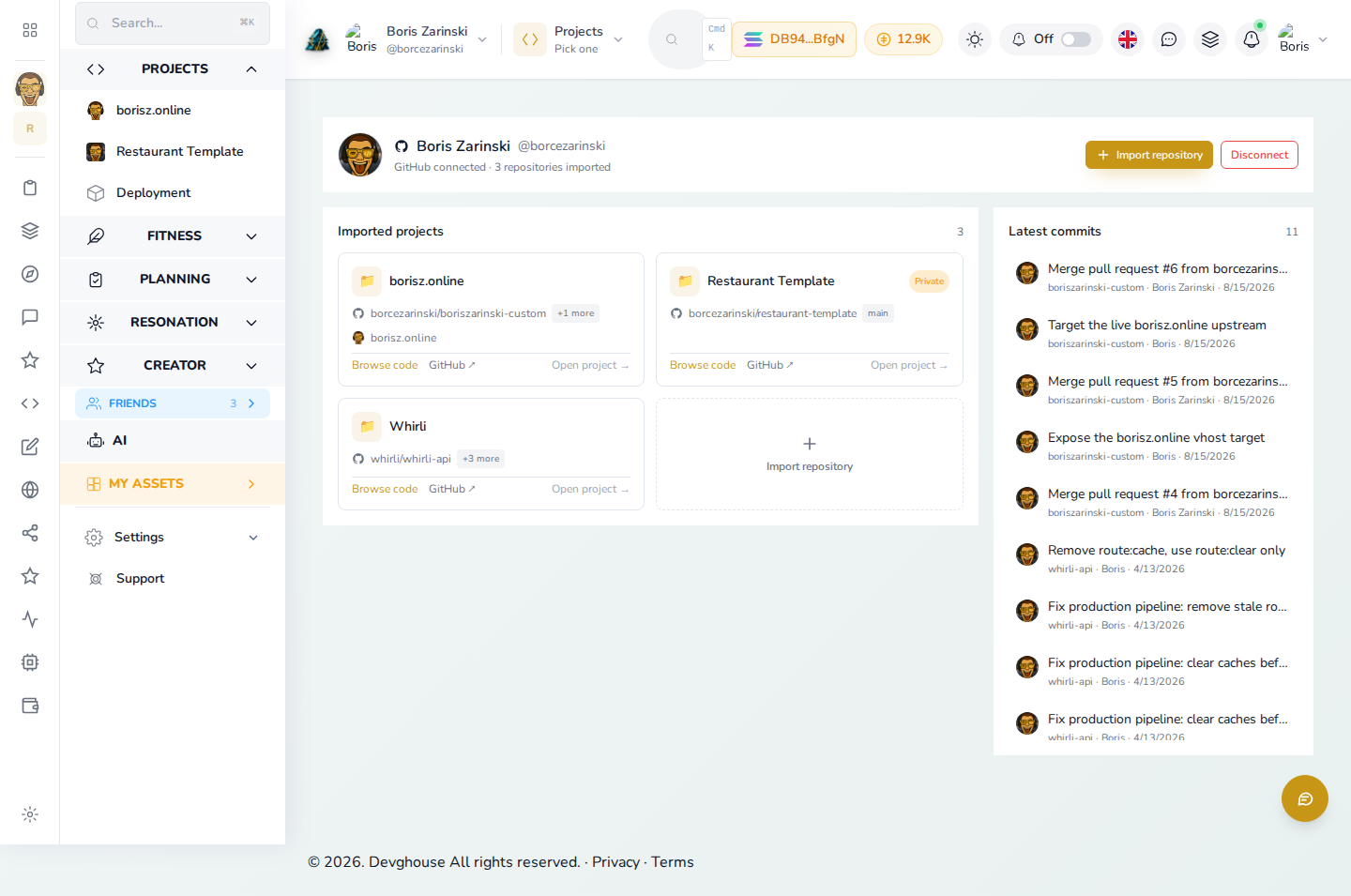Click the orange R workspace badge

30,129
